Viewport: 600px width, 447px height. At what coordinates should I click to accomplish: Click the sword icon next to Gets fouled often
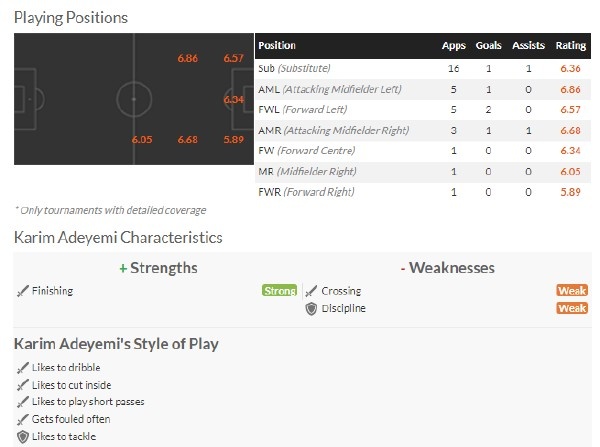click(x=23, y=419)
